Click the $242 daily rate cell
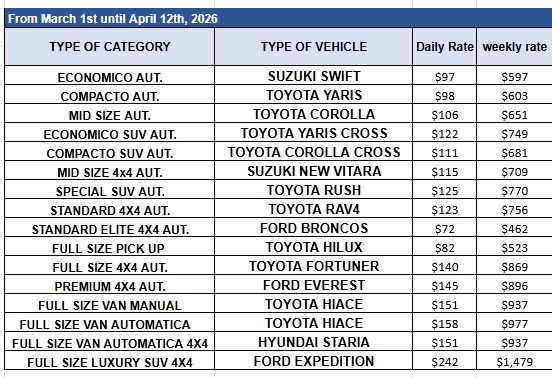 click(x=445, y=361)
